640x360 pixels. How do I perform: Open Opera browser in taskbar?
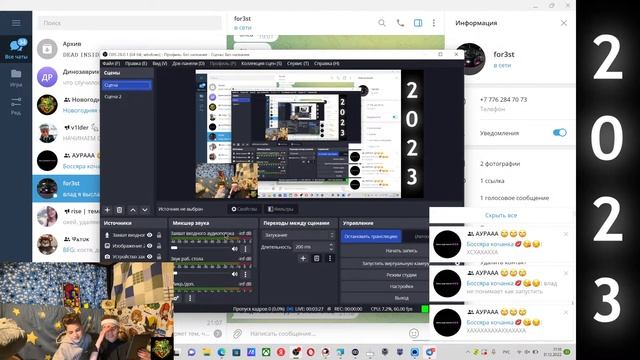(311, 352)
